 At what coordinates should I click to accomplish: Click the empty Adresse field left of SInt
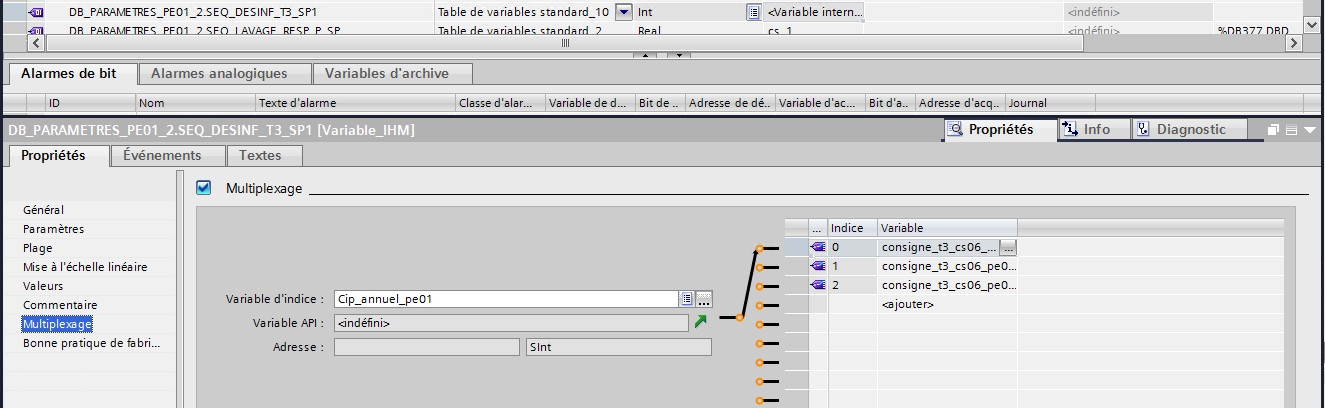click(427, 347)
